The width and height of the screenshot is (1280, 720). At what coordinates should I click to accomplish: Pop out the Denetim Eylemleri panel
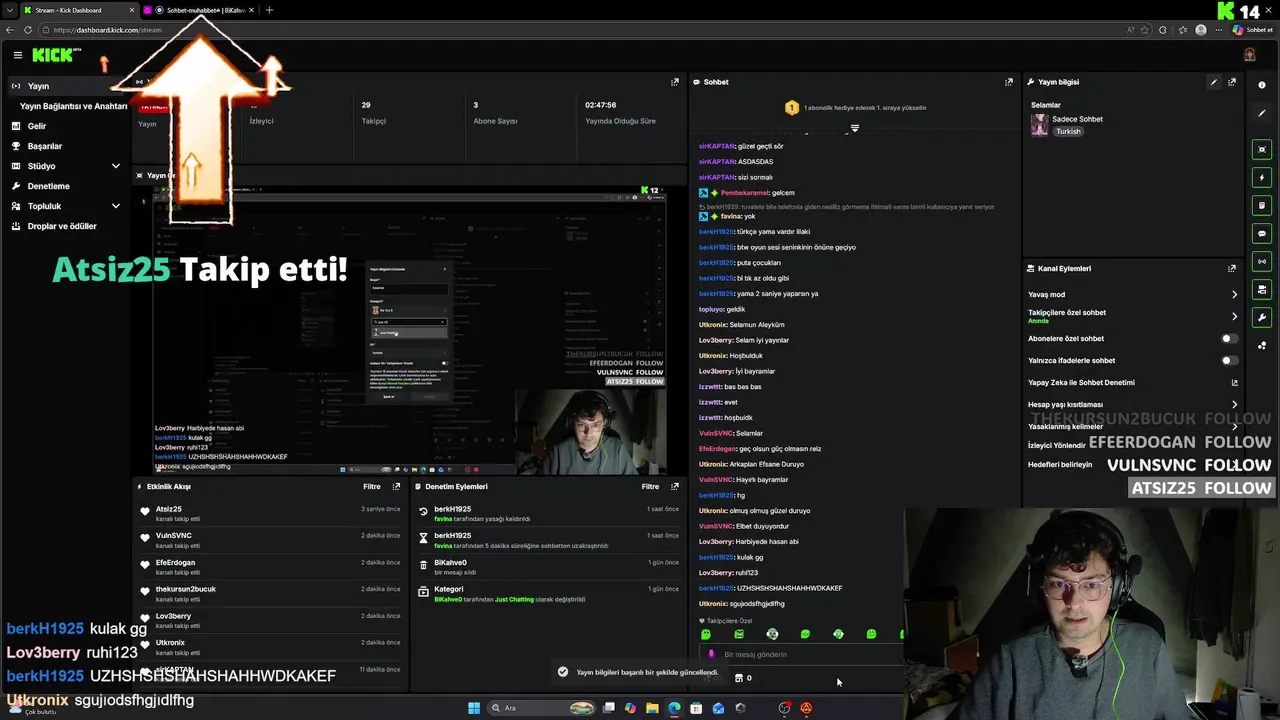pos(674,486)
